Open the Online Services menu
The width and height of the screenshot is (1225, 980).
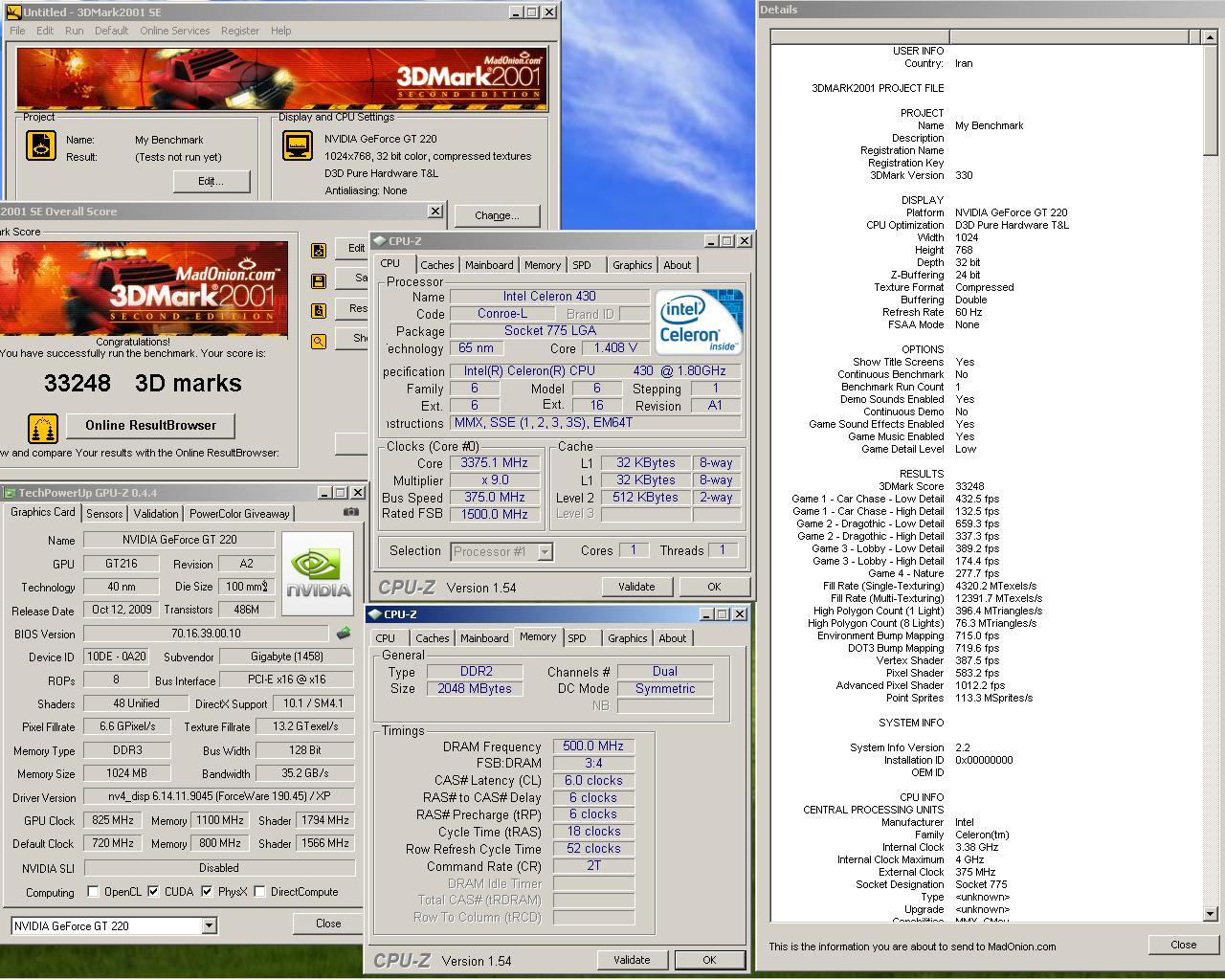point(174,31)
